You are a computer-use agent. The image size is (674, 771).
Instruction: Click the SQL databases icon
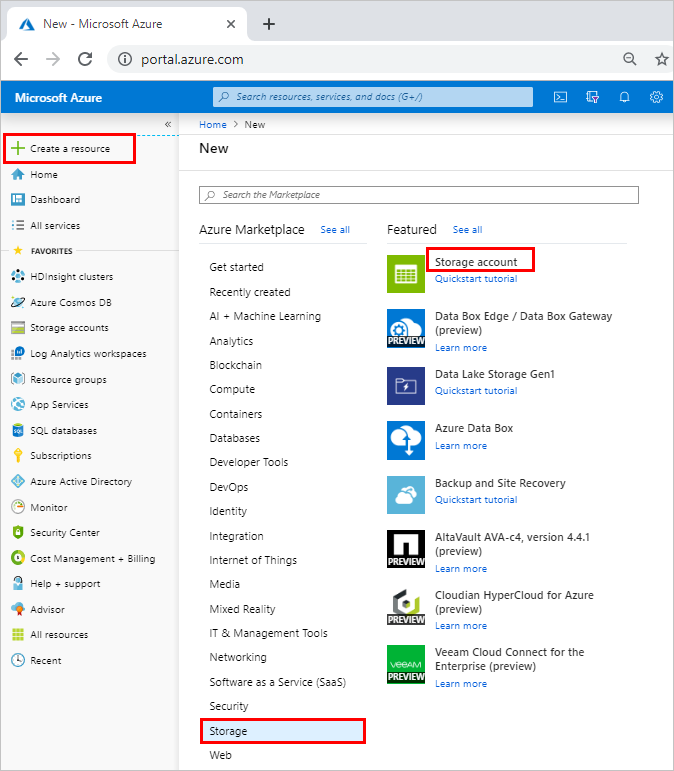pos(18,430)
